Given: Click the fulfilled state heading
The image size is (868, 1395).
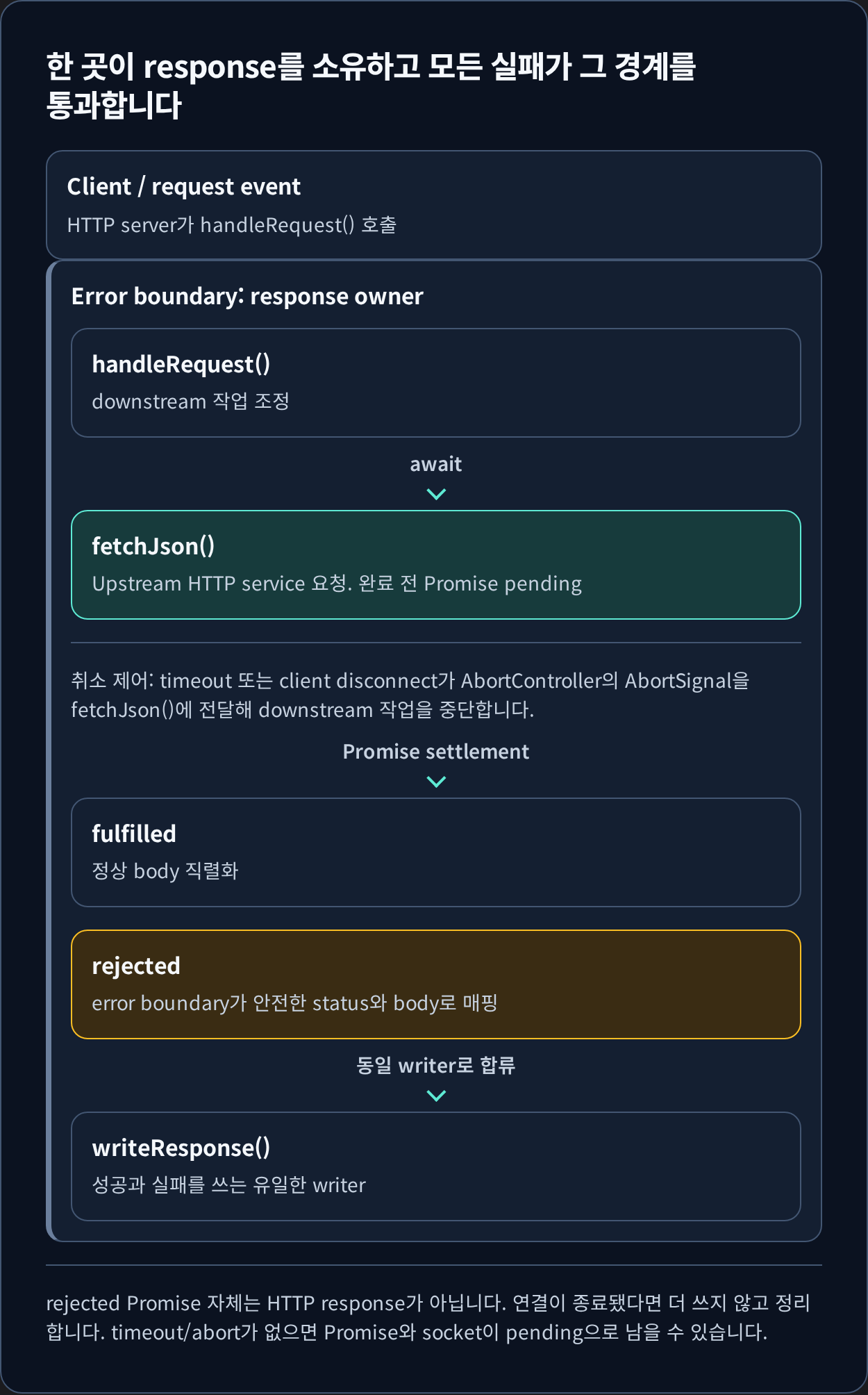Looking at the screenshot, I should point(134,834).
